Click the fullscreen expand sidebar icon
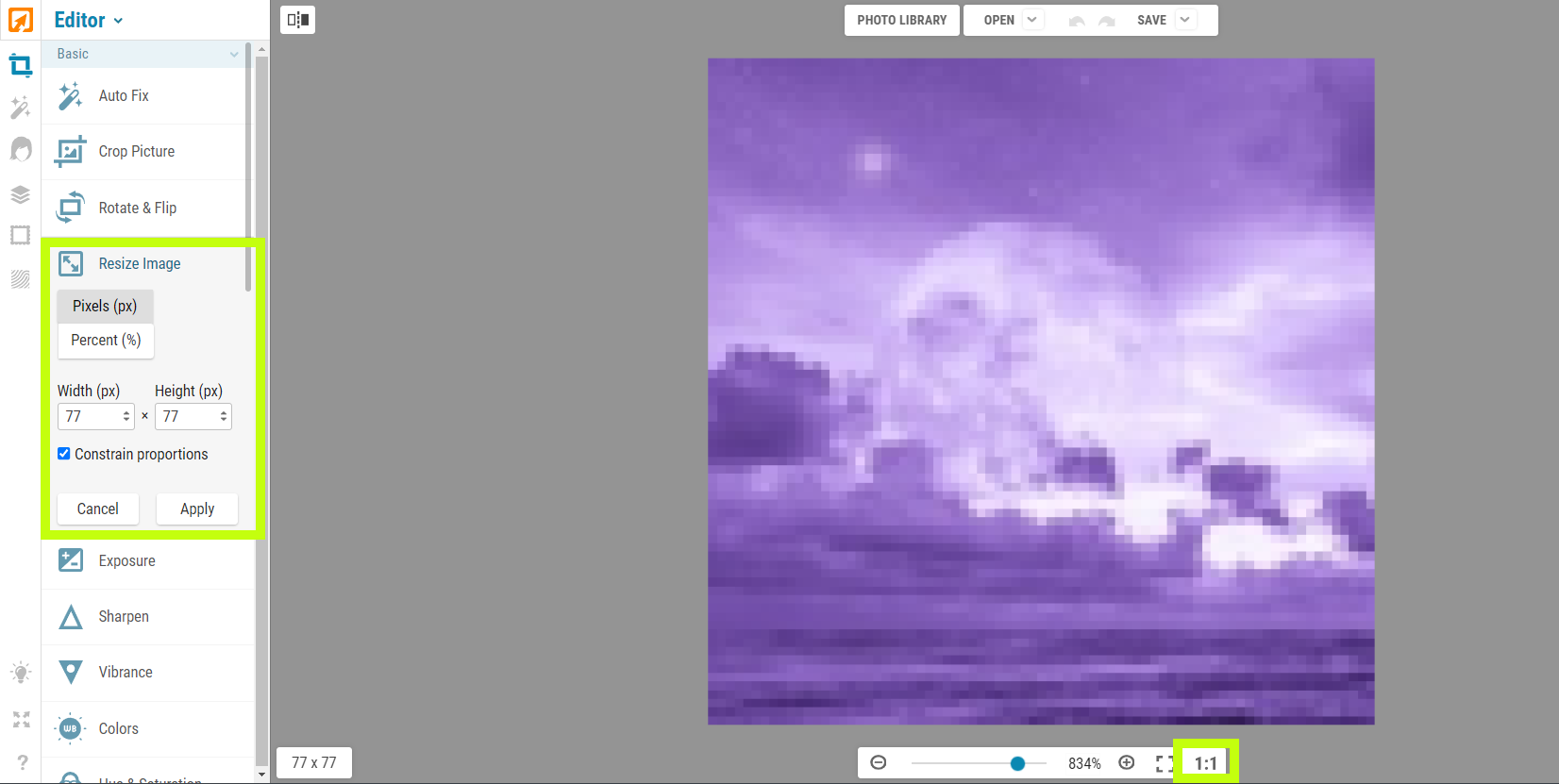The width and height of the screenshot is (1559, 784). [x=21, y=720]
